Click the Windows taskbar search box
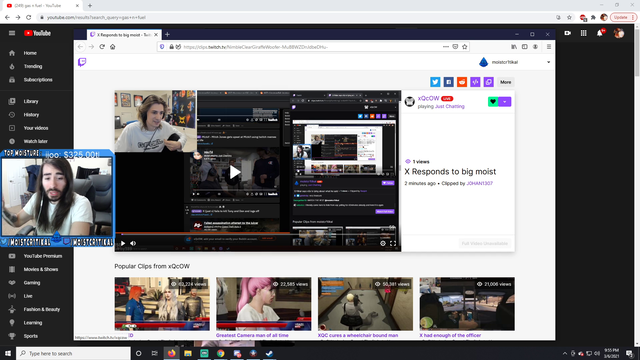640x360 pixels. (73, 353)
